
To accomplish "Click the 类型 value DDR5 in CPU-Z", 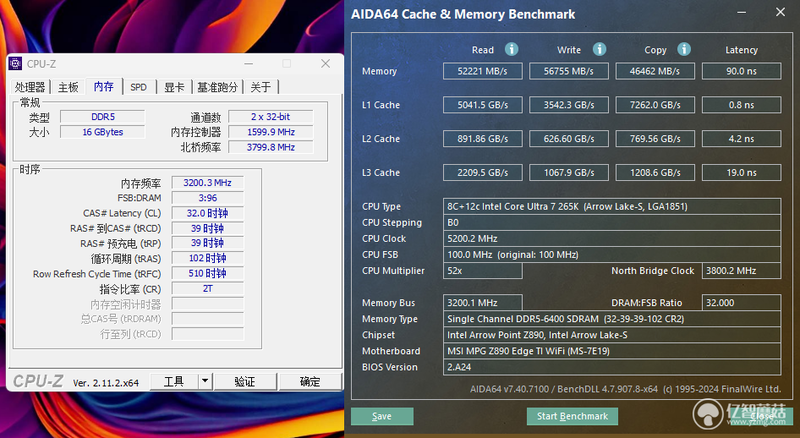I will pos(103,117).
